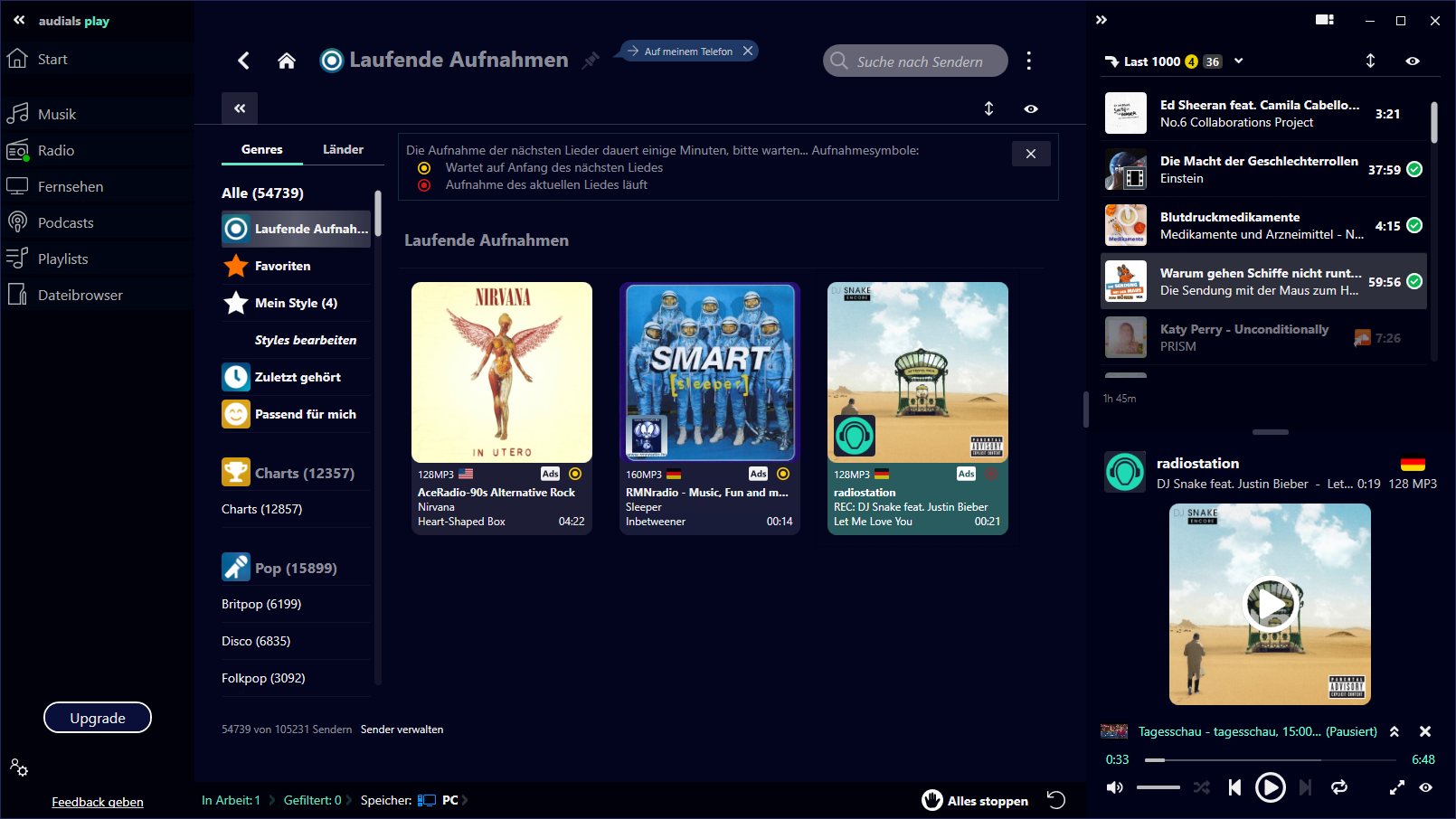1456x819 pixels.
Task: Adjust the volume slider
Action: coord(1158,787)
